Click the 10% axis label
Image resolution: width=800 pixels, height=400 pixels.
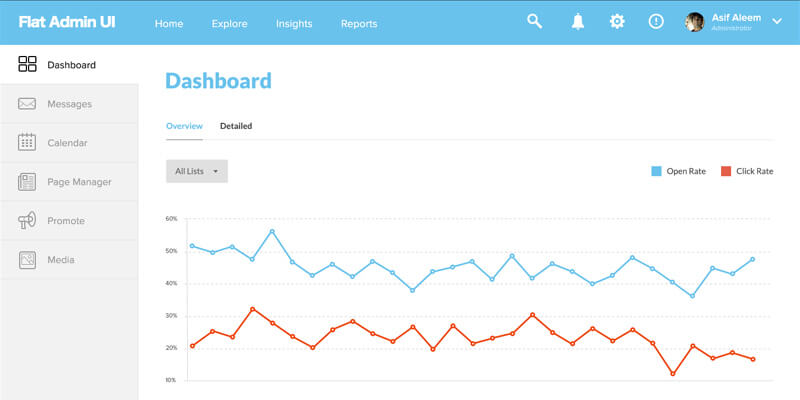click(171, 380)
